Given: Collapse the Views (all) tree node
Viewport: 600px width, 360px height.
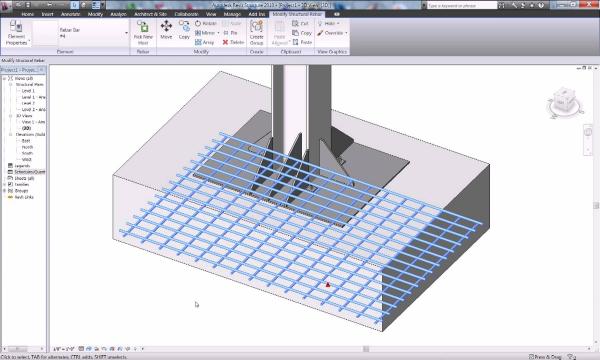Looking at the screenshot, I should coord(5,78).
